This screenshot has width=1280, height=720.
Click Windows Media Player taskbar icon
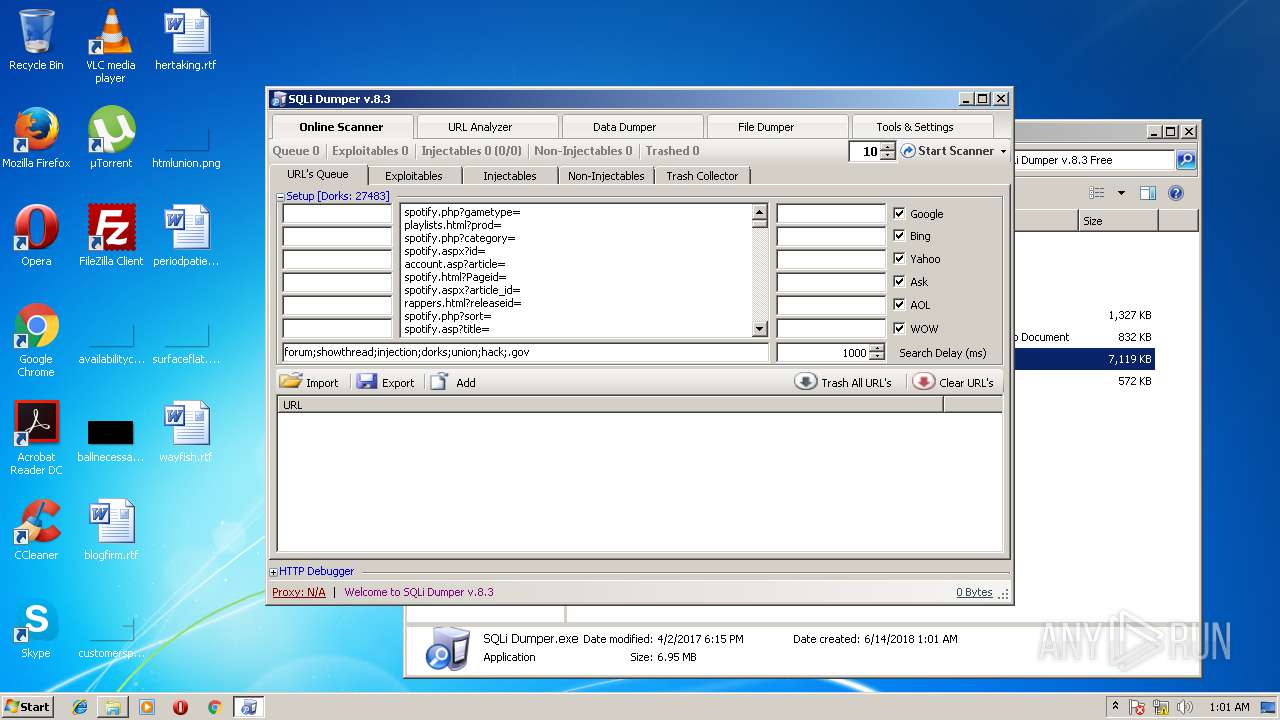[147, 707]
